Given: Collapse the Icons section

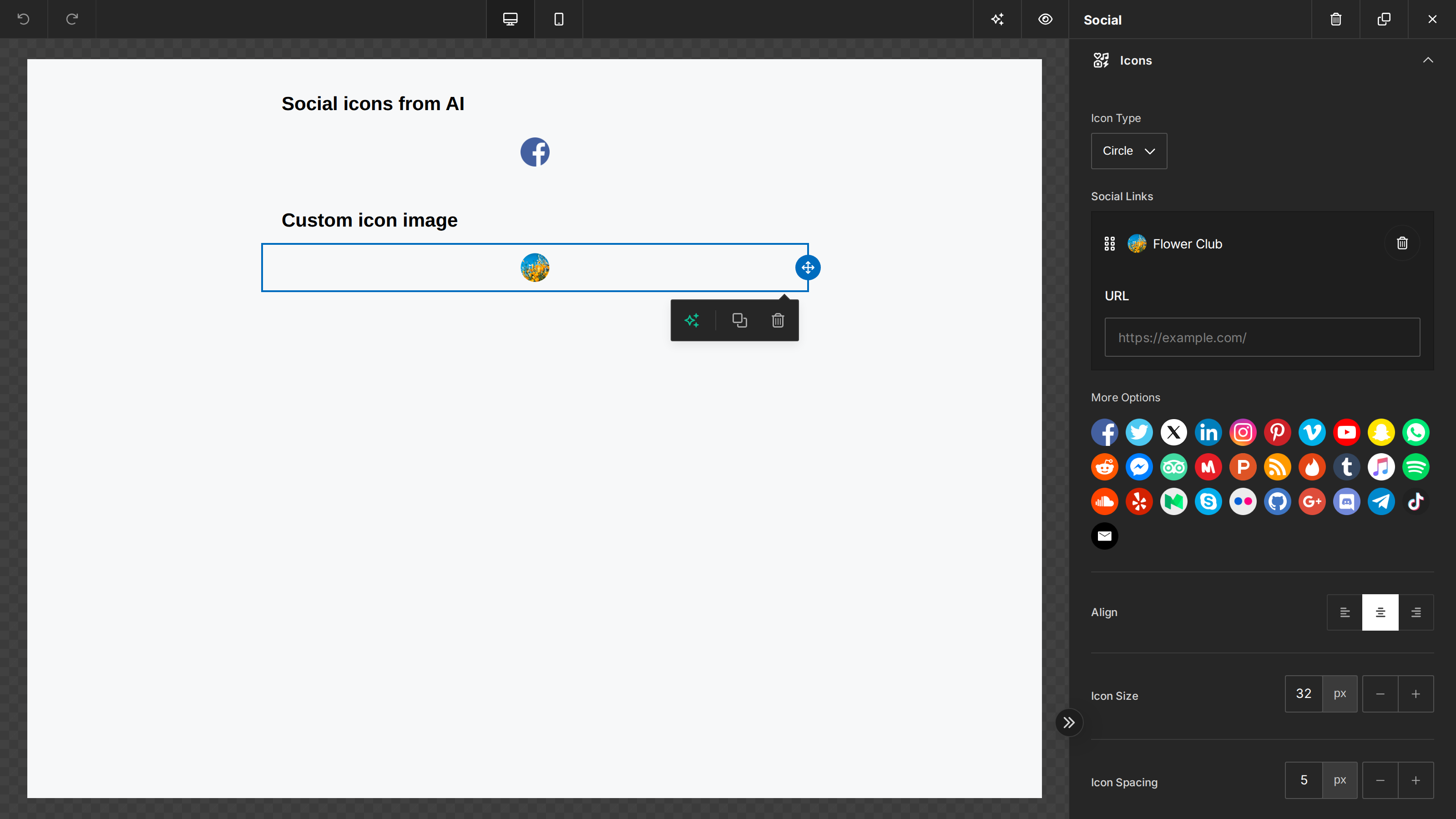Looking at the screenshot, I should pyautogui.click(x=1428, y=61).
